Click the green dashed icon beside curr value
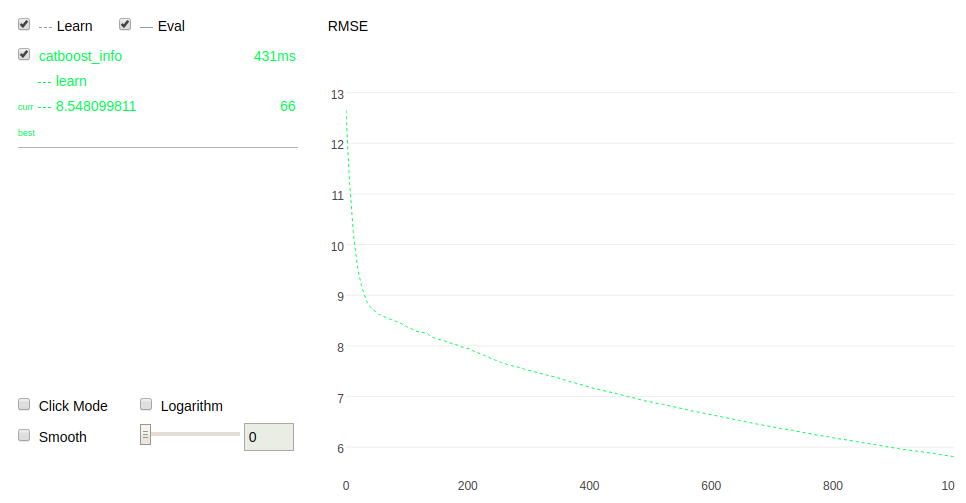Viewport: 966px width, 503px height. tap(44, 106)
